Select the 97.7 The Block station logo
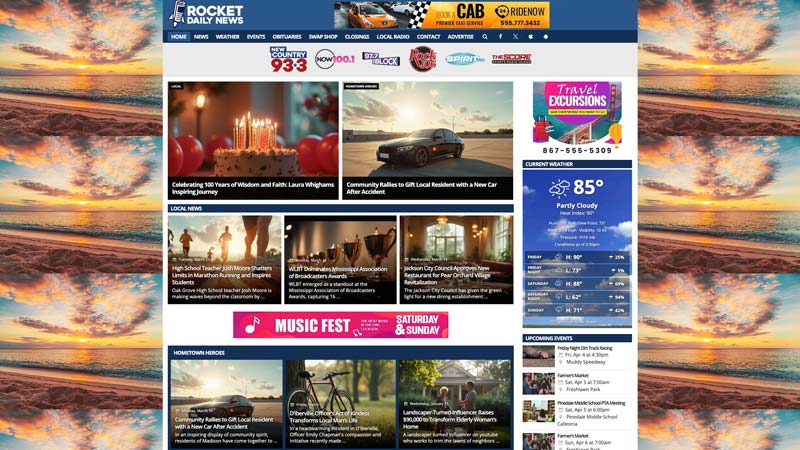The width and height of the screenshot is (800, 450). click(x=380, y=59)
